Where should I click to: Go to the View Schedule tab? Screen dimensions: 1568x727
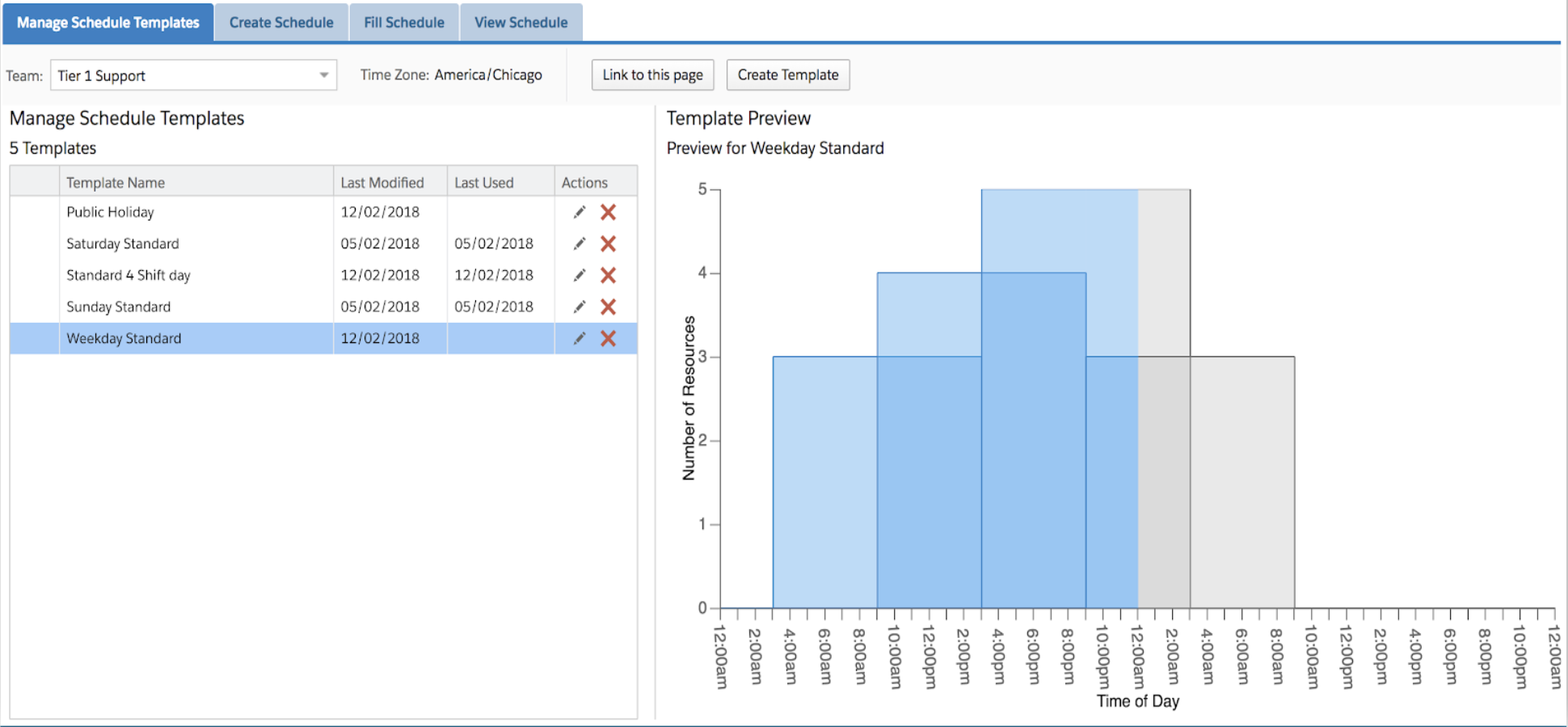click(521, 23)
